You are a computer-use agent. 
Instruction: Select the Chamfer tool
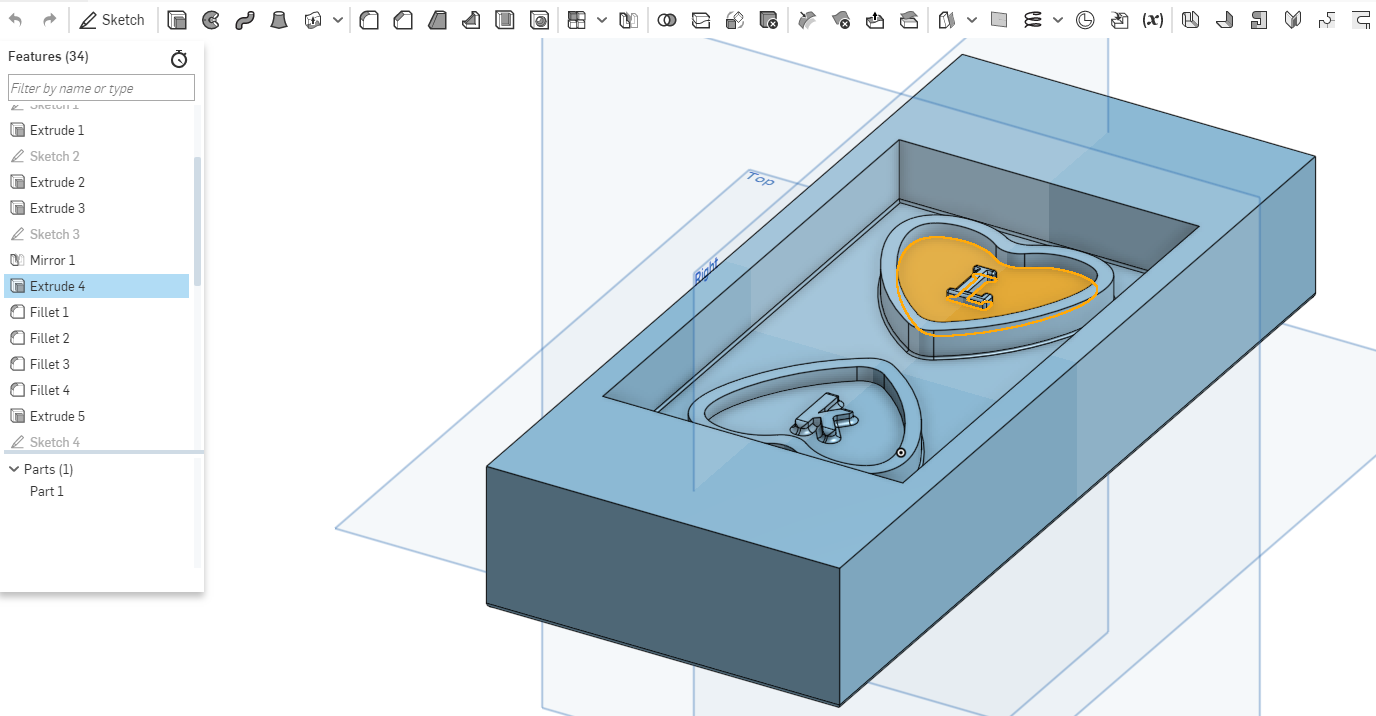click(403, 19)
